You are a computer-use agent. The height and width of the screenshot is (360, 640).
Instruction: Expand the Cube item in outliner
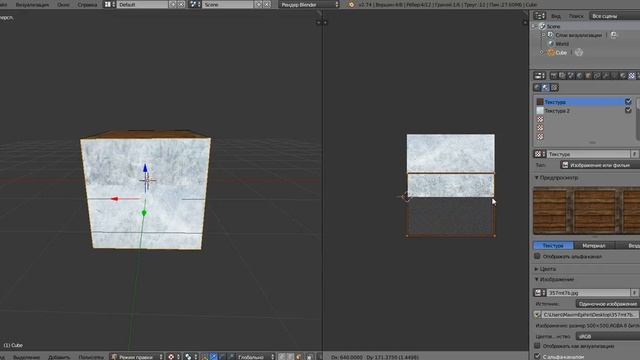(542, 53)
